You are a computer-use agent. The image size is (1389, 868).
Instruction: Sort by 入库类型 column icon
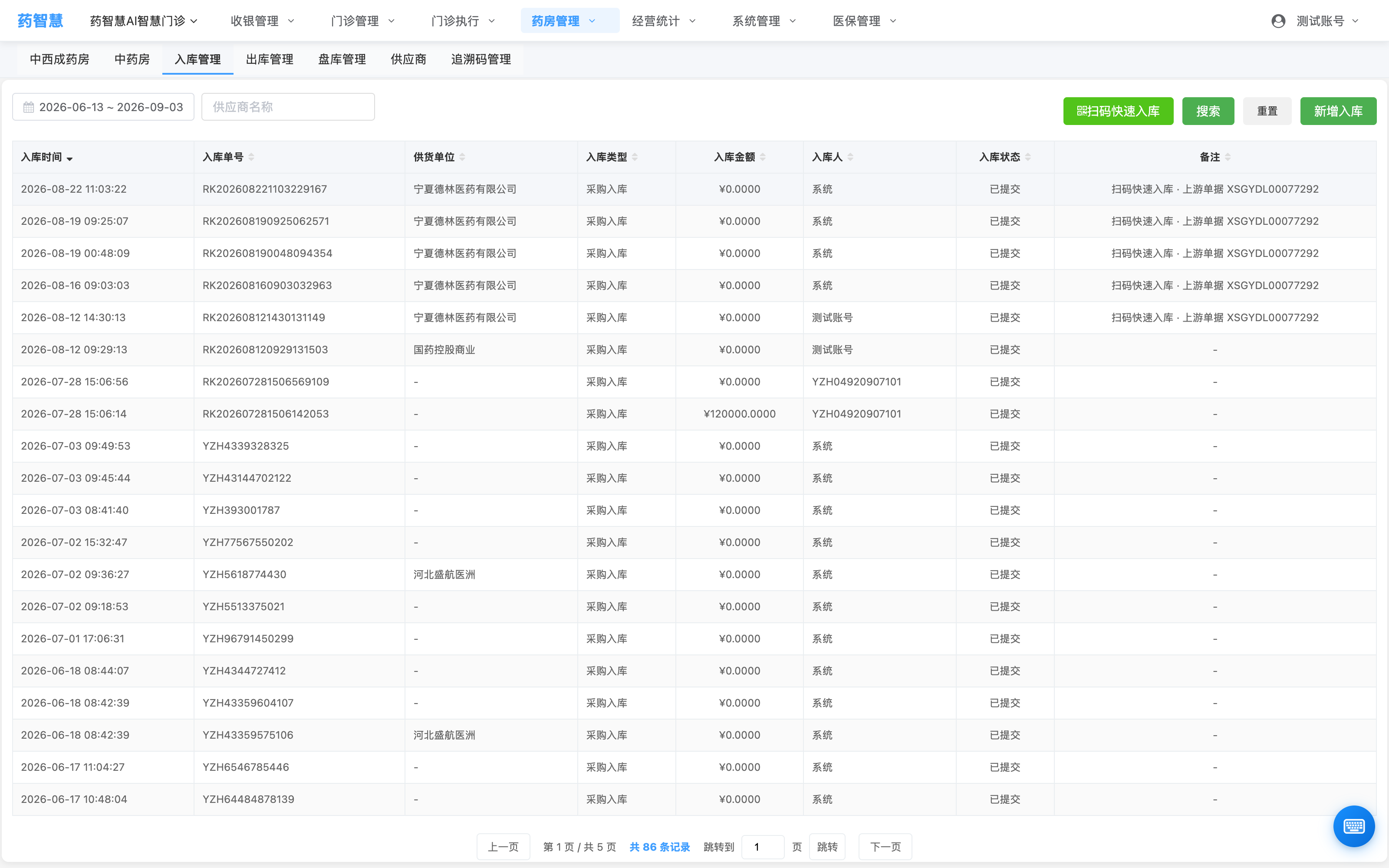pos(635,157)
